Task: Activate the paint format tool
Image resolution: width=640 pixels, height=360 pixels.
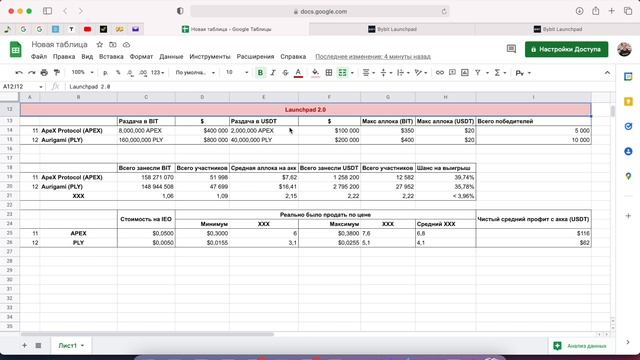Action: 57,73
